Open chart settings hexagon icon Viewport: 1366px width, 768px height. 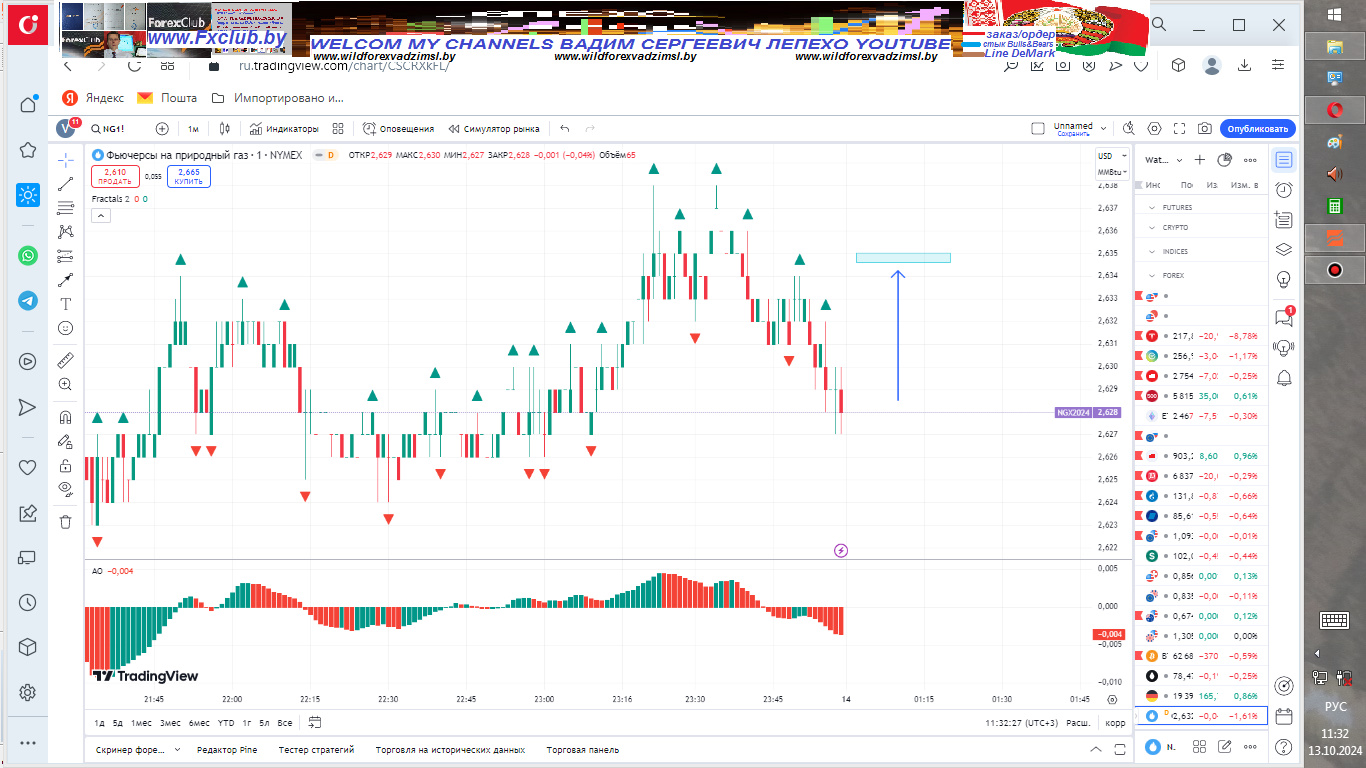1155,129
